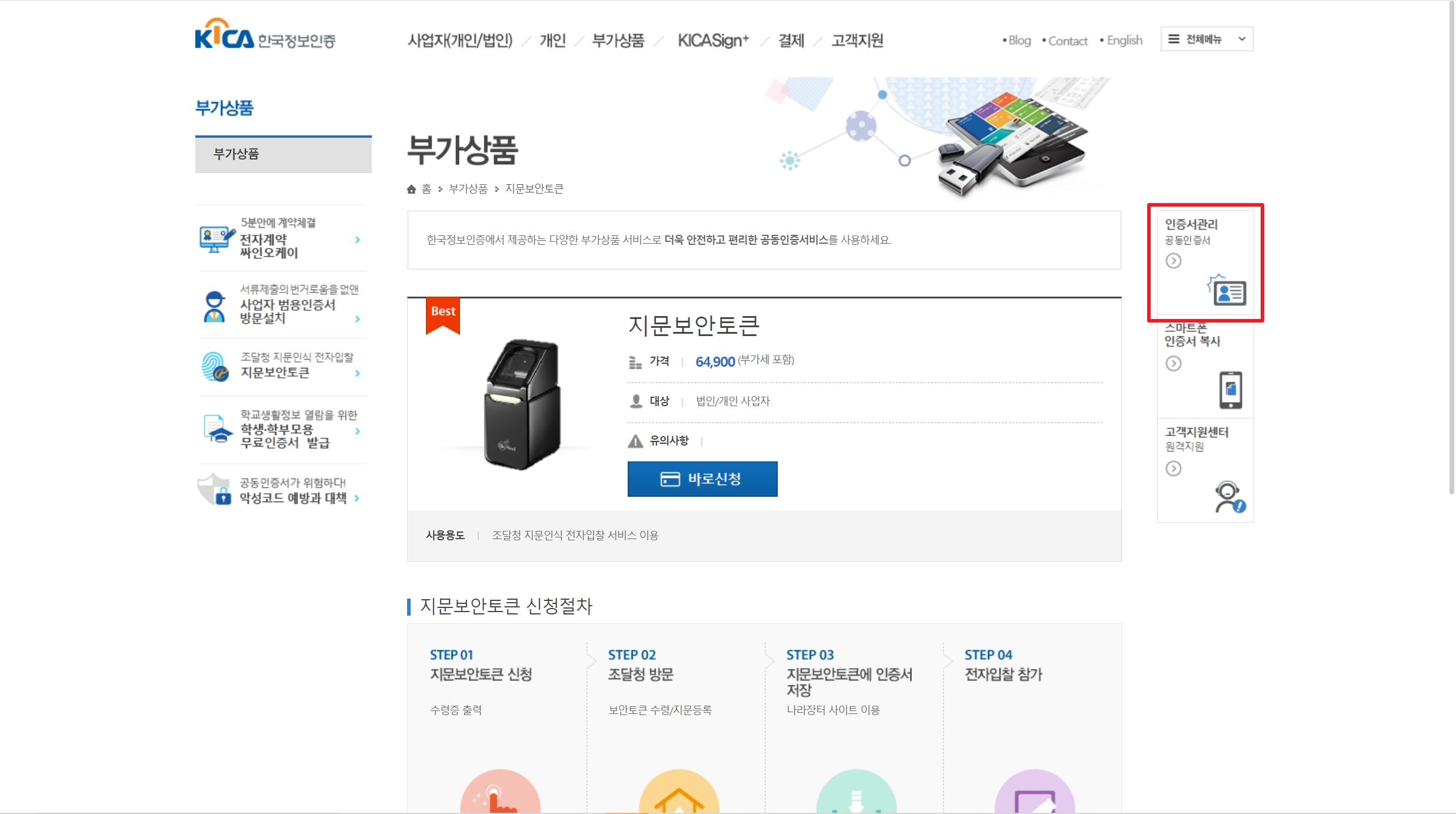Image resolution: width=1456 pixels, height=814 pixels.
Task: Click the card icon on 바로신청
Action: click(670, 479)
